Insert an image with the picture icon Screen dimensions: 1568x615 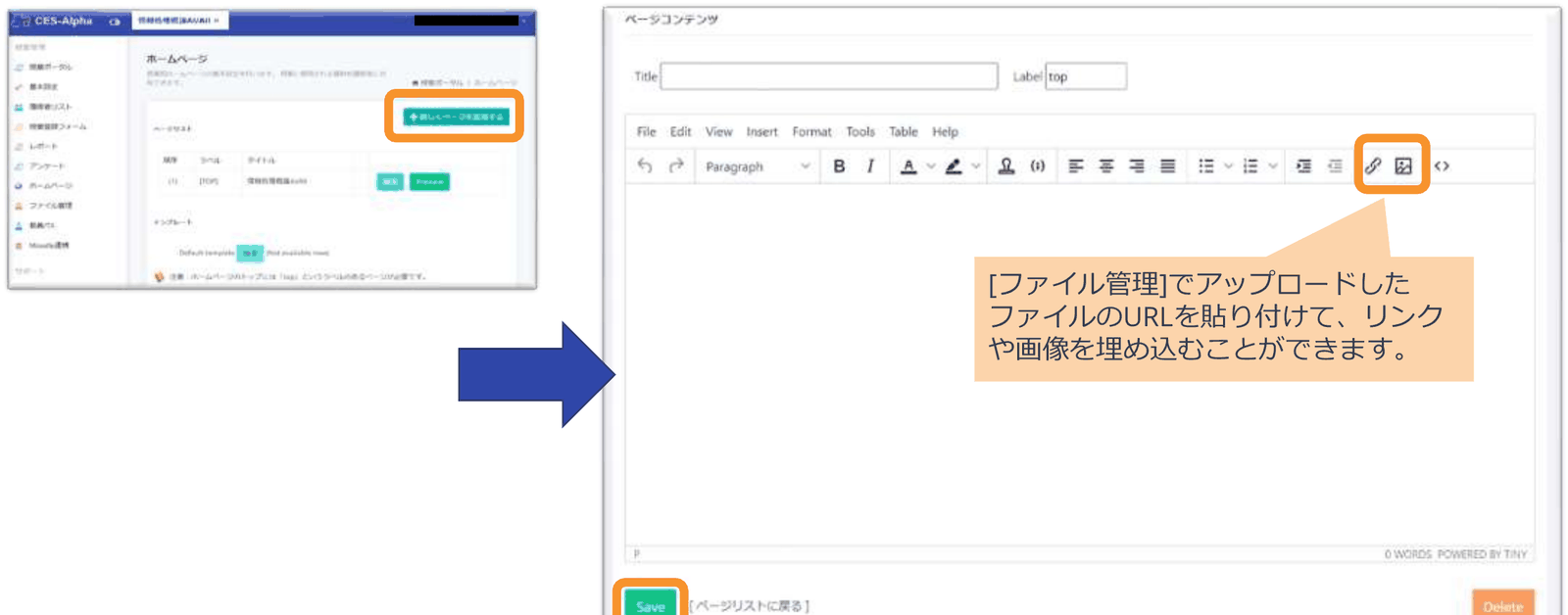click(x=1403, y=166)
